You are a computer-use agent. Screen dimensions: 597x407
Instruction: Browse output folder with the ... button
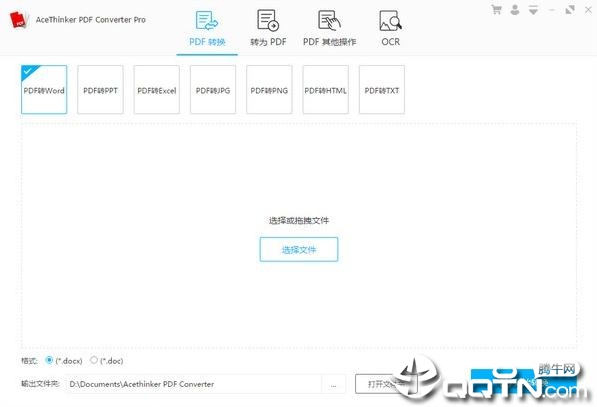click(334, 384)
